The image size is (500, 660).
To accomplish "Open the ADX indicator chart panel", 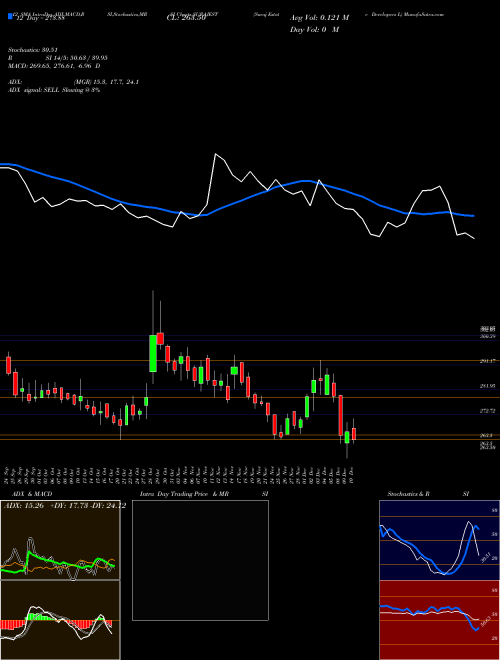I will (60, 540).
